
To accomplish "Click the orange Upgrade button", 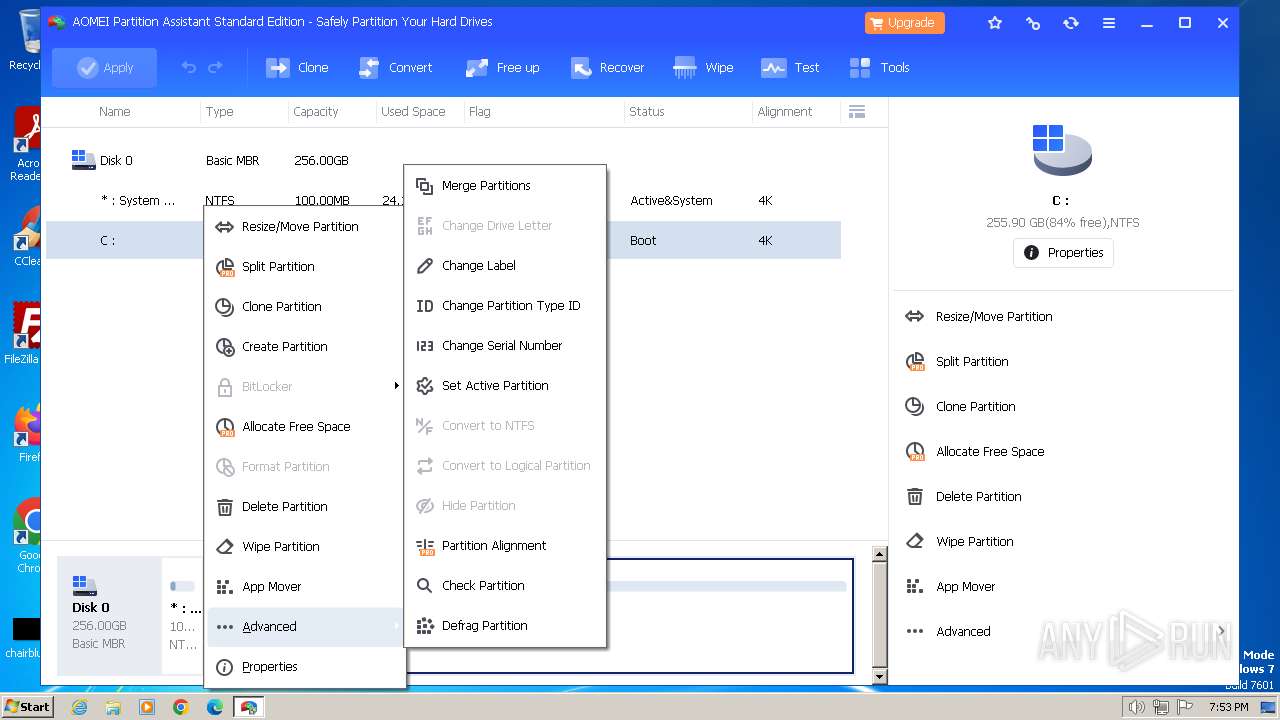I will click(904, 23).
